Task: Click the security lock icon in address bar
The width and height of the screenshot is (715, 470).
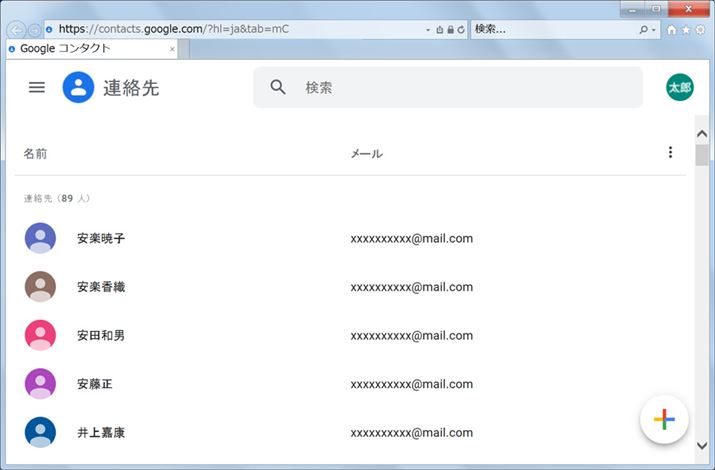Action: 451,30
